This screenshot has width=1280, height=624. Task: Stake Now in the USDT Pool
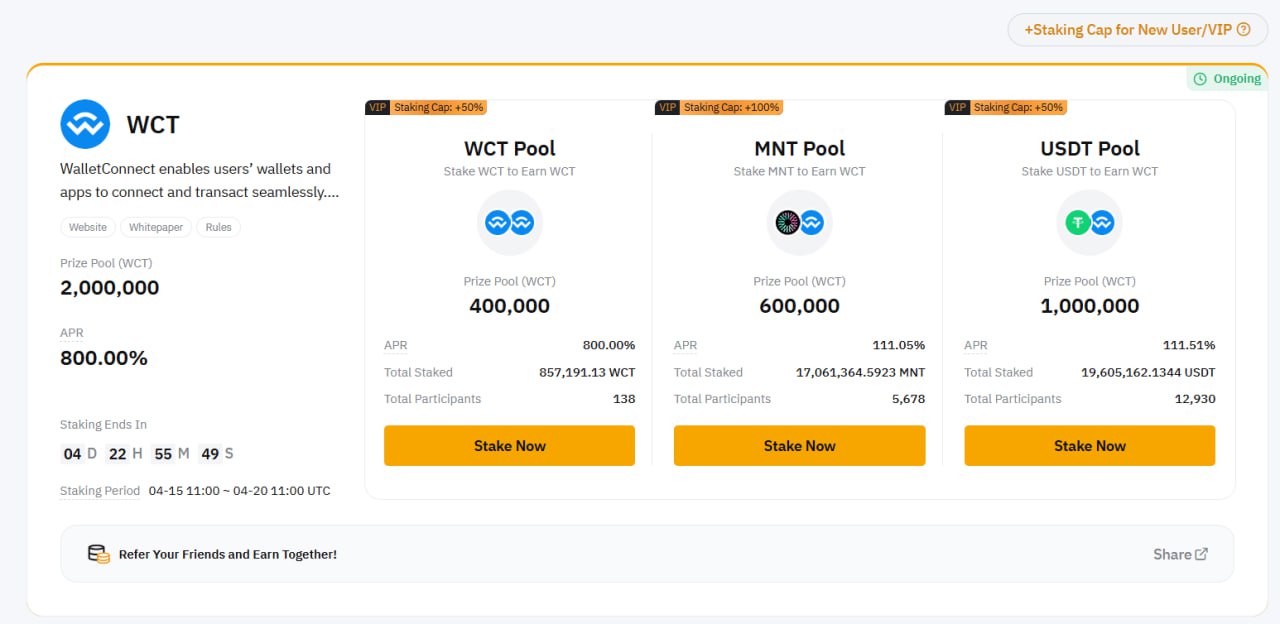pyautogui.click(x=1090, y=446)
